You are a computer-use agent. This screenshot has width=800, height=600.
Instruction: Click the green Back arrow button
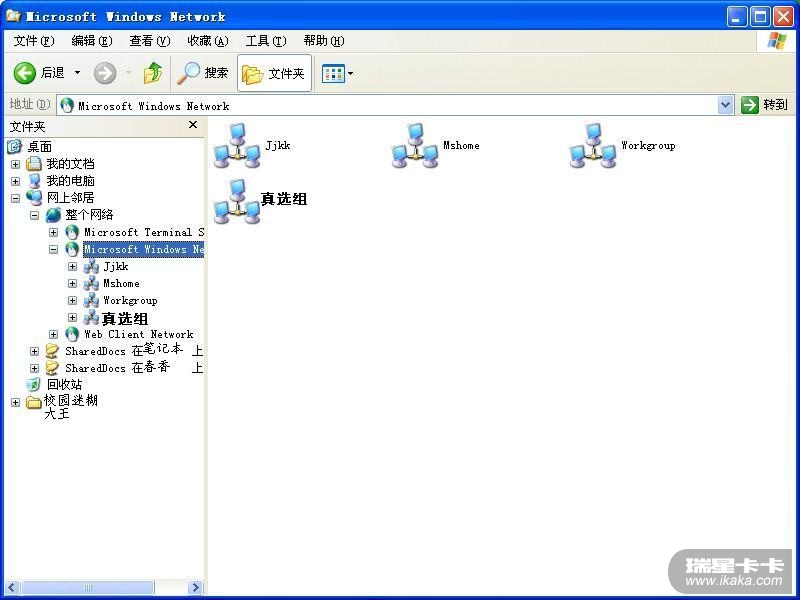point(24,73)
